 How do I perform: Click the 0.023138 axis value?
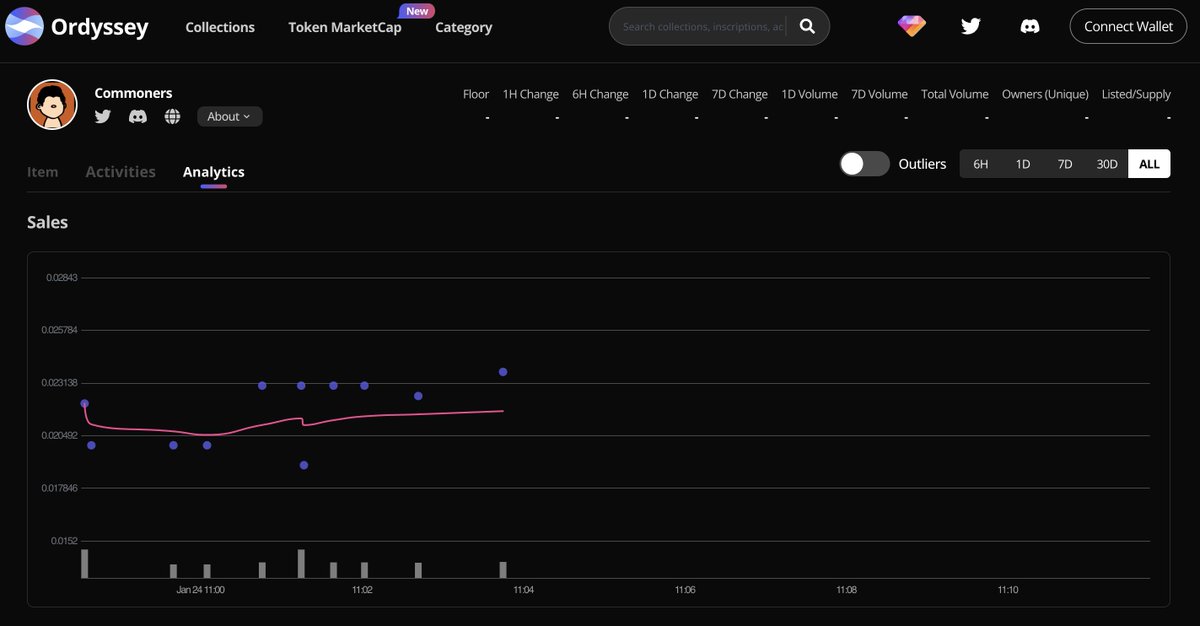(60, 383)
